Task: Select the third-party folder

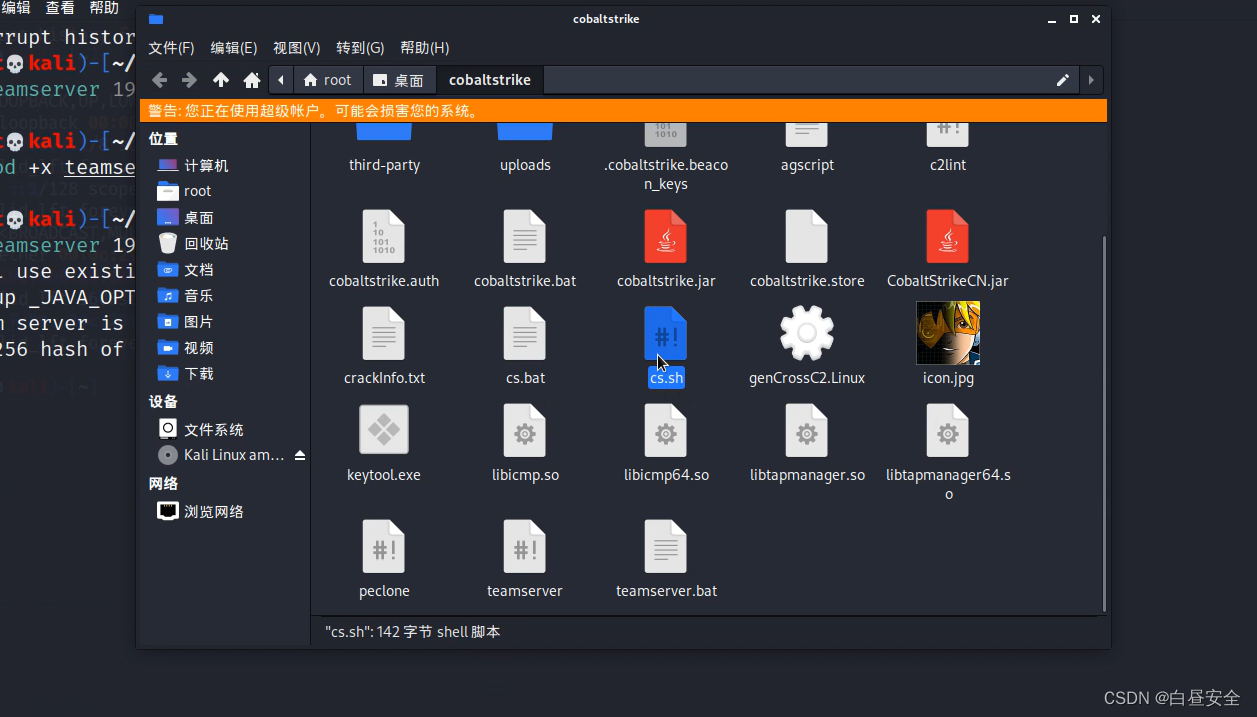Action: click(384, 147)
